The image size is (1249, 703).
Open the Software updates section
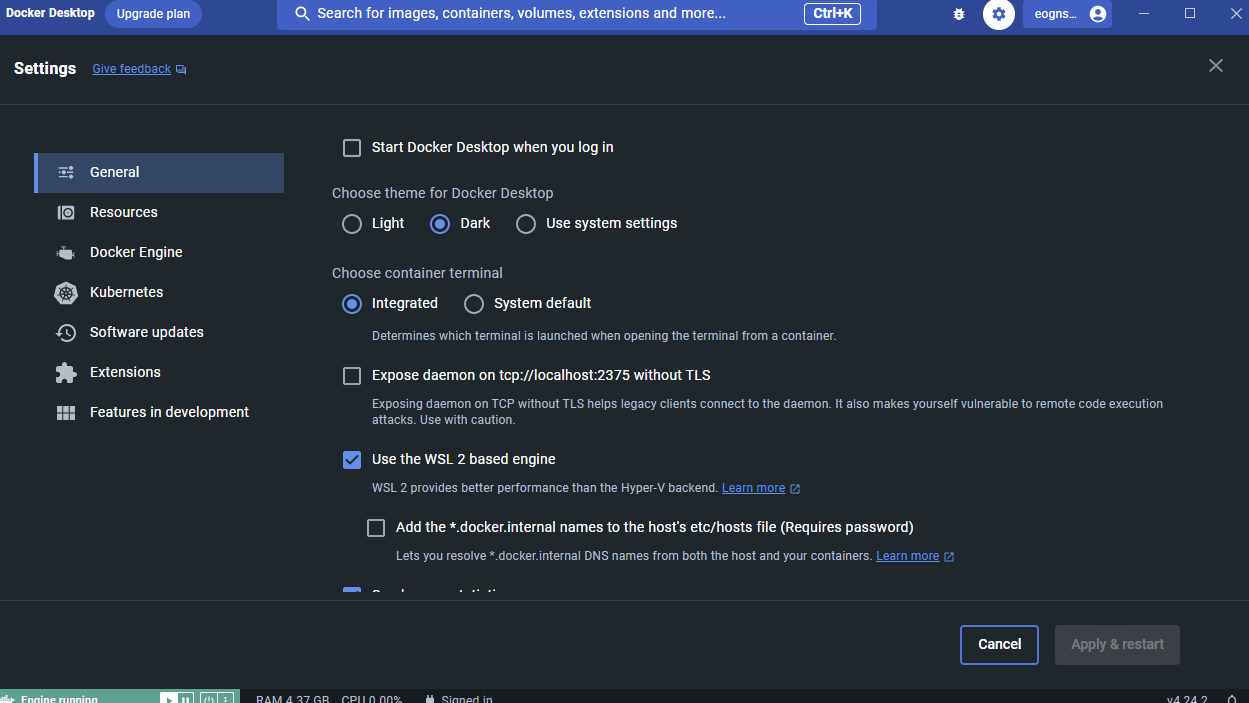point(159,332)
